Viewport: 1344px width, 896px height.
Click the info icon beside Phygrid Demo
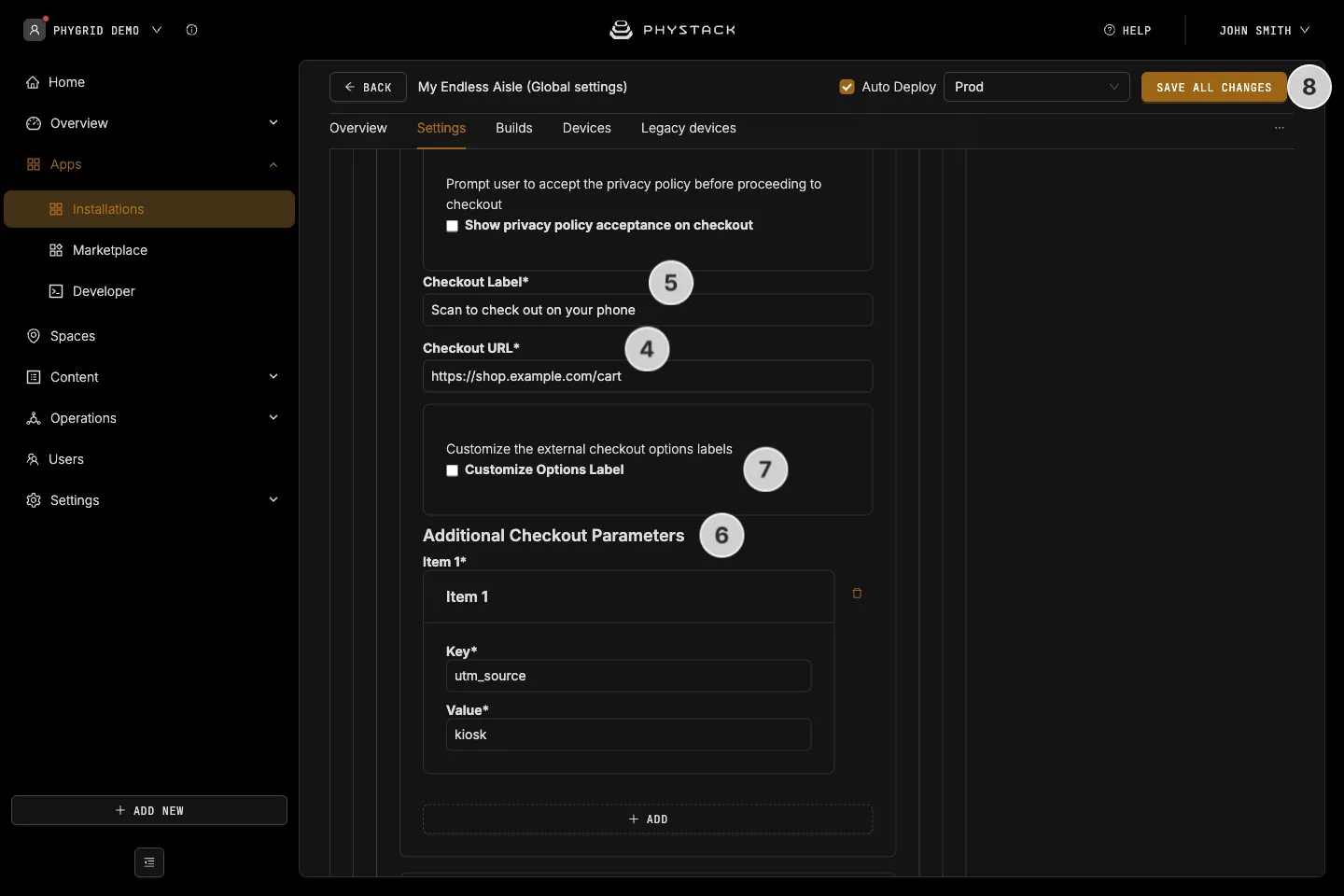click(x=191, y=30)
